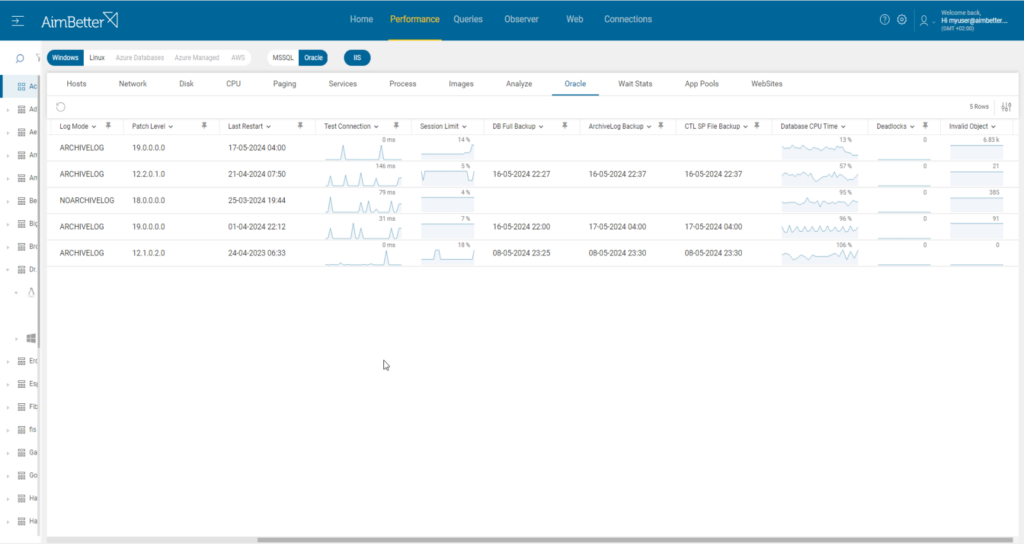Image resolution: width=1024 pixels, height=544 pixels.
Task: Open the user profile icon
Action: tap(923, 21)
